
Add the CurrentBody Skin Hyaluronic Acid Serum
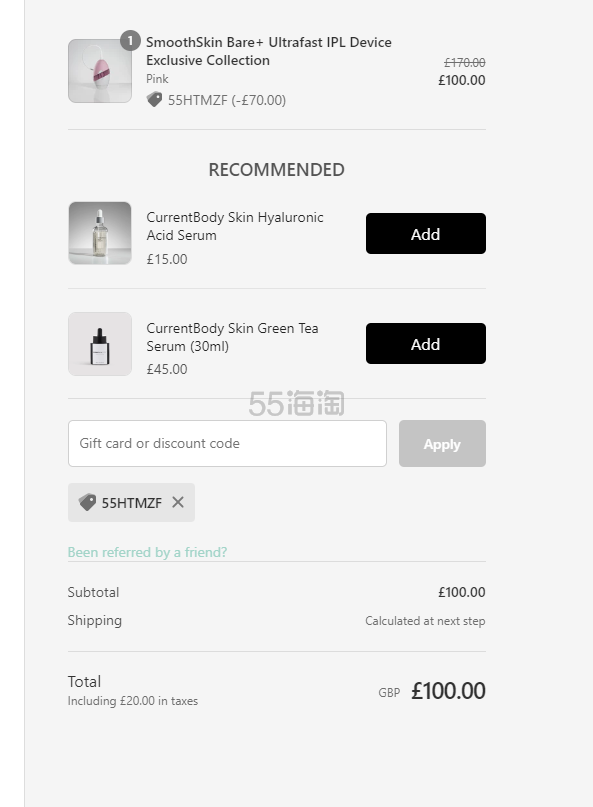[x=425, y=233]
